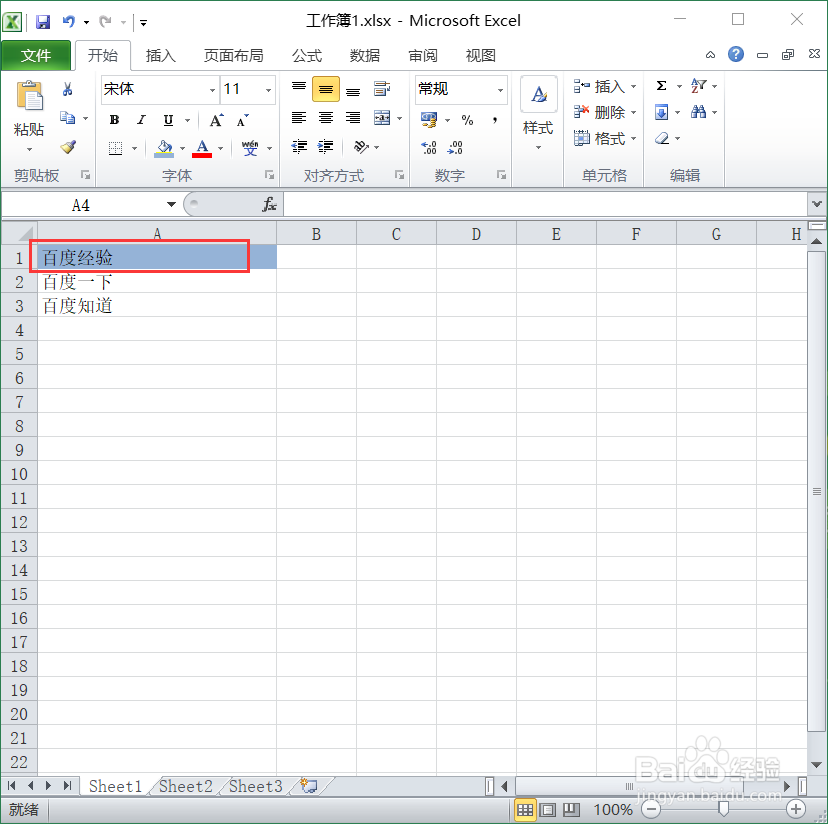Expand the formula bar
The height and width of the screenshot is (824, 828).
pos(817,204)
